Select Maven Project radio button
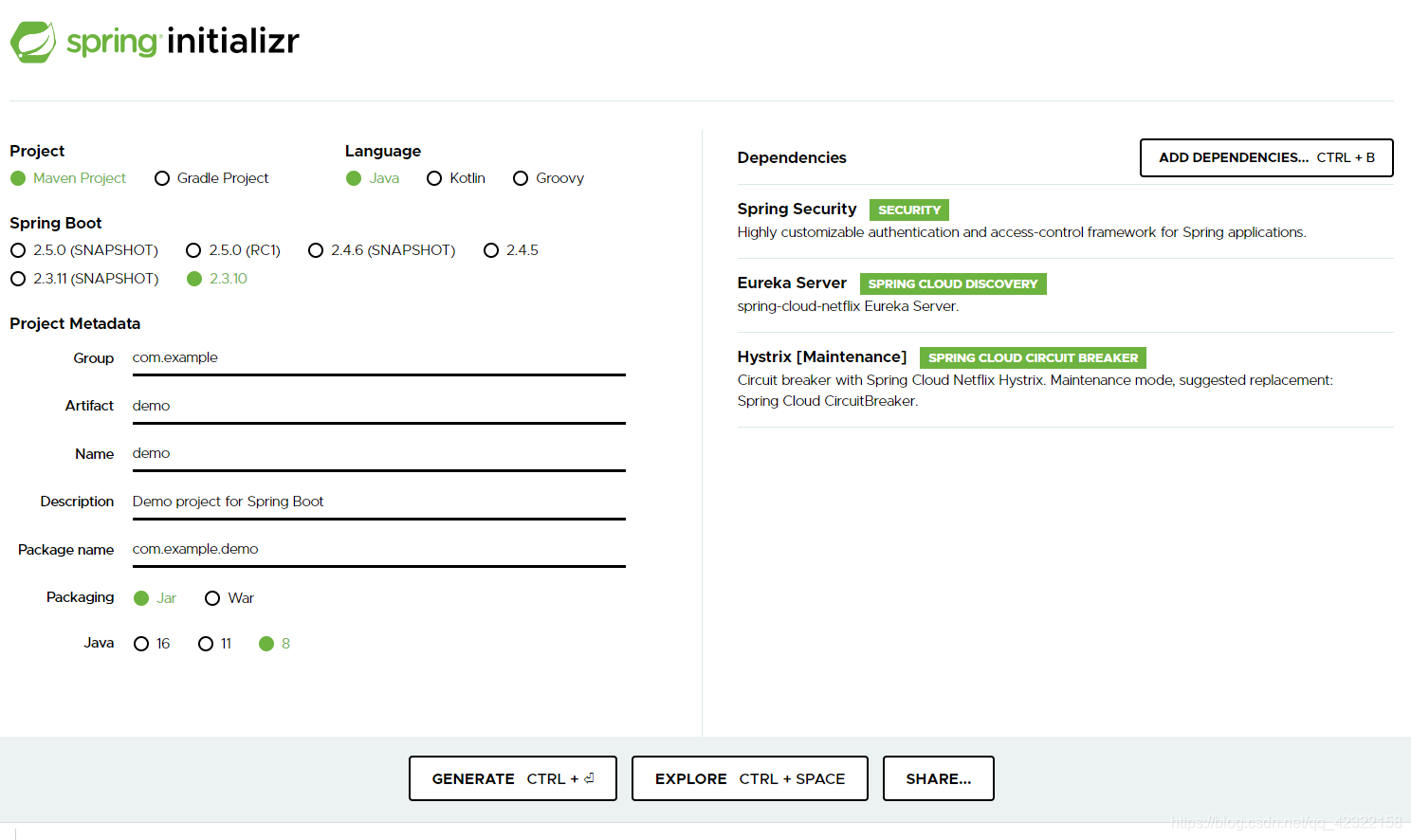The width and height of the screenshot is (1411, 840). point(68,178)
